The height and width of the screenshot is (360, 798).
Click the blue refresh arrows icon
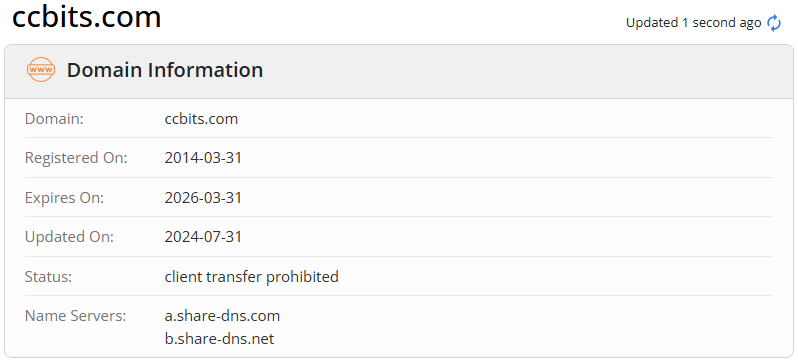(x=774, y=23)
